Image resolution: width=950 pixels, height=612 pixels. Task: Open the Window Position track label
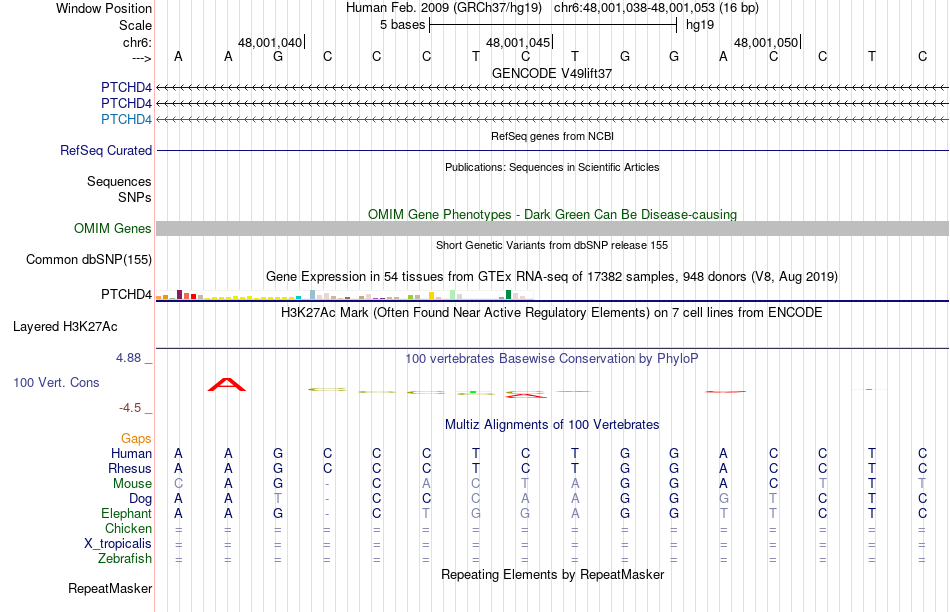tap(104, 8)
